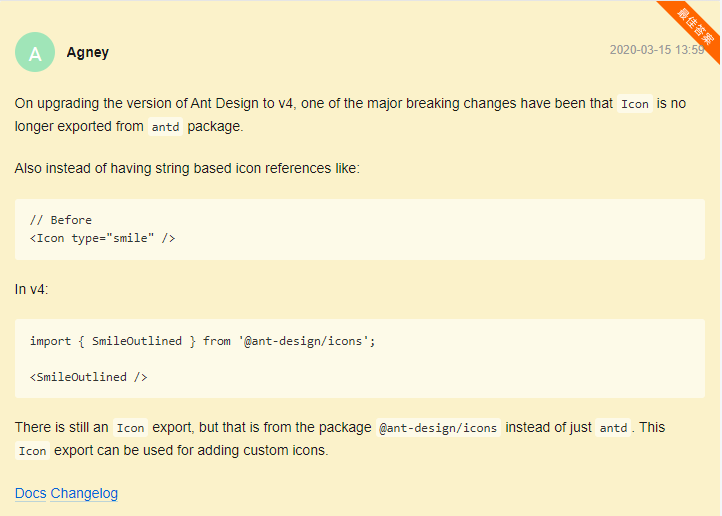Click the green 'A' avatar of Agney
Image resolution: width=722 pixels, height=516 pixels.
pos(35,52)
